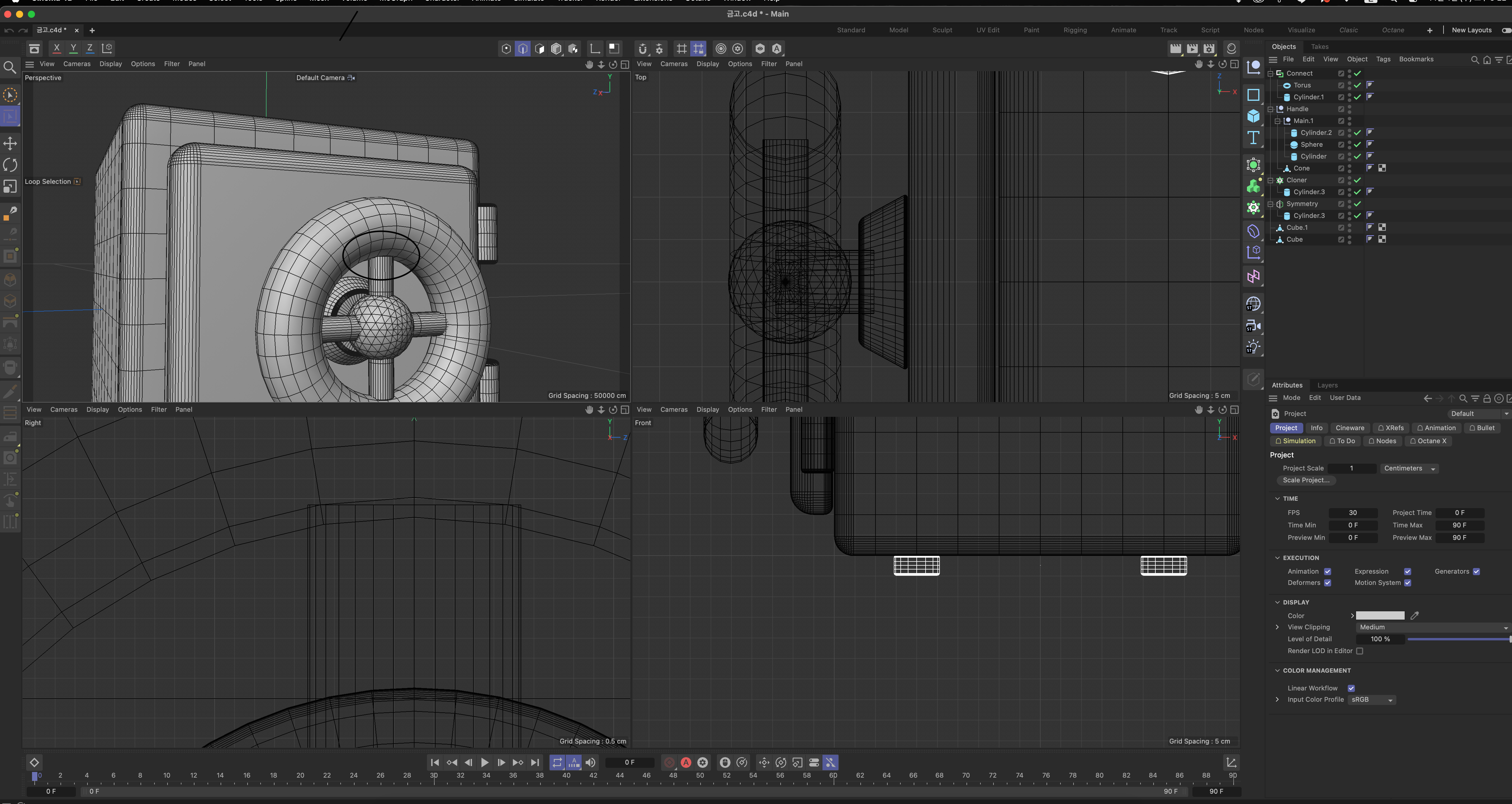Image resolution: width=1512 pixels, height=804 pixels.
Task: Click the display Color swatch
Action: point(1380,616)
